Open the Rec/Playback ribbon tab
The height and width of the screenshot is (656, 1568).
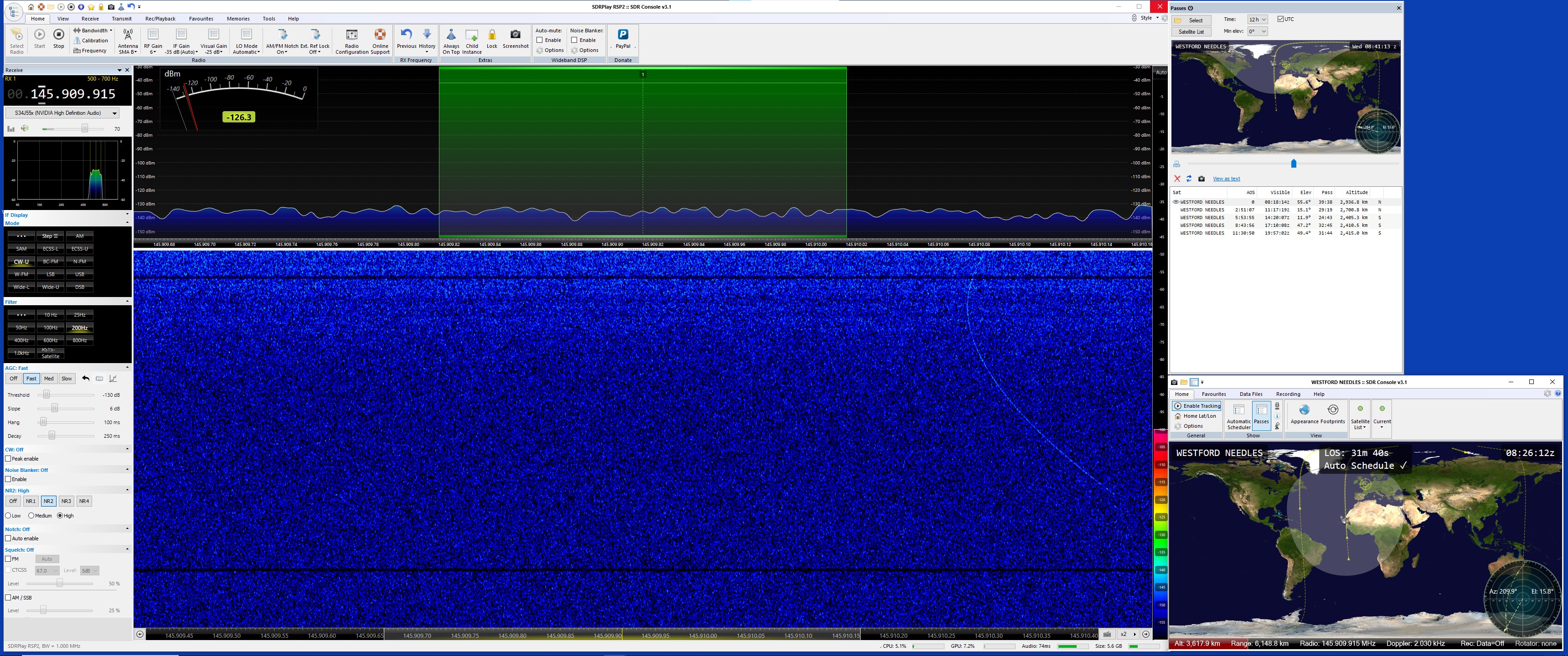point(160,19)
